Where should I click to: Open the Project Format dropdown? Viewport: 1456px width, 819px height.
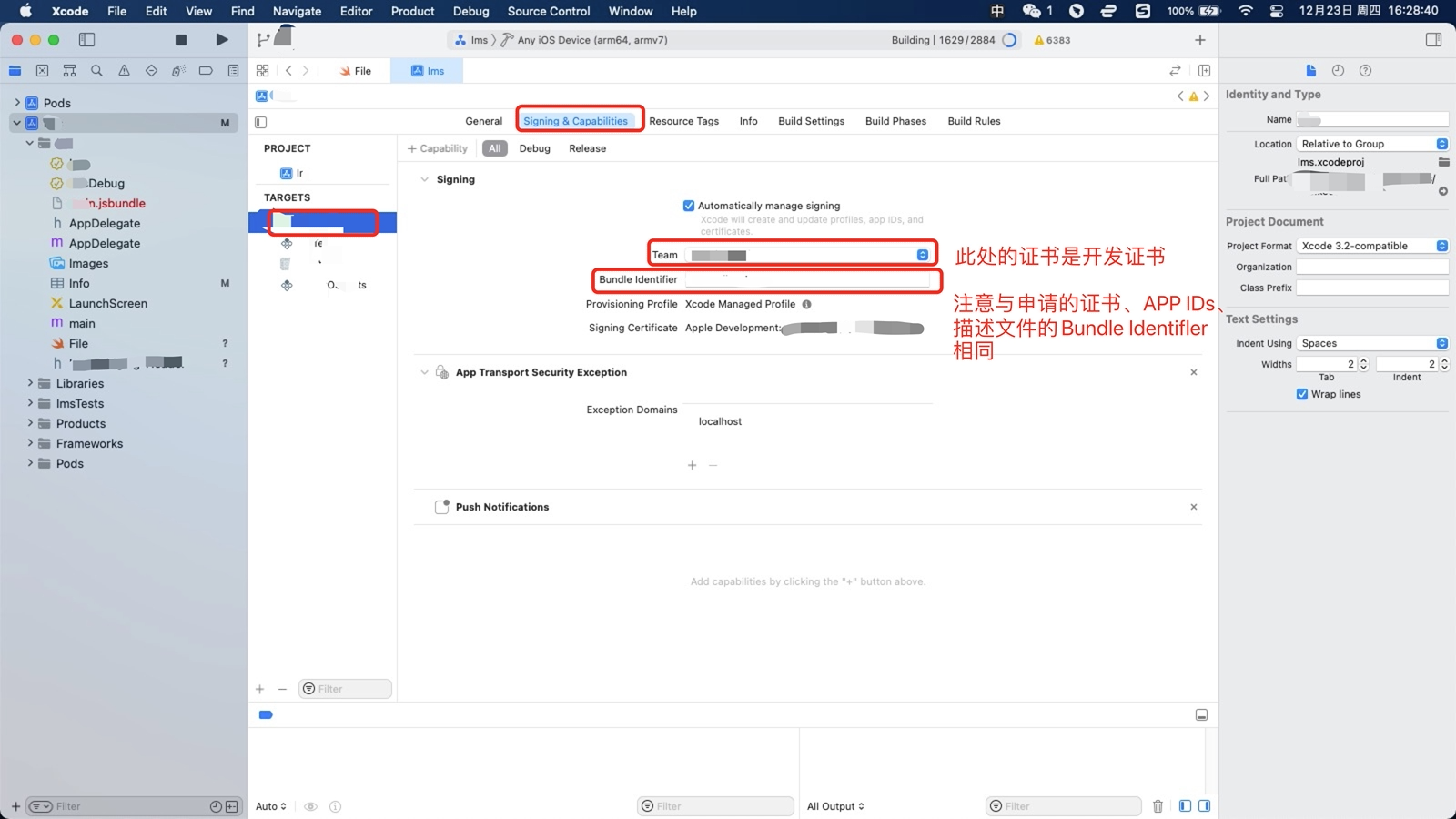click(x=1372, y=246)
